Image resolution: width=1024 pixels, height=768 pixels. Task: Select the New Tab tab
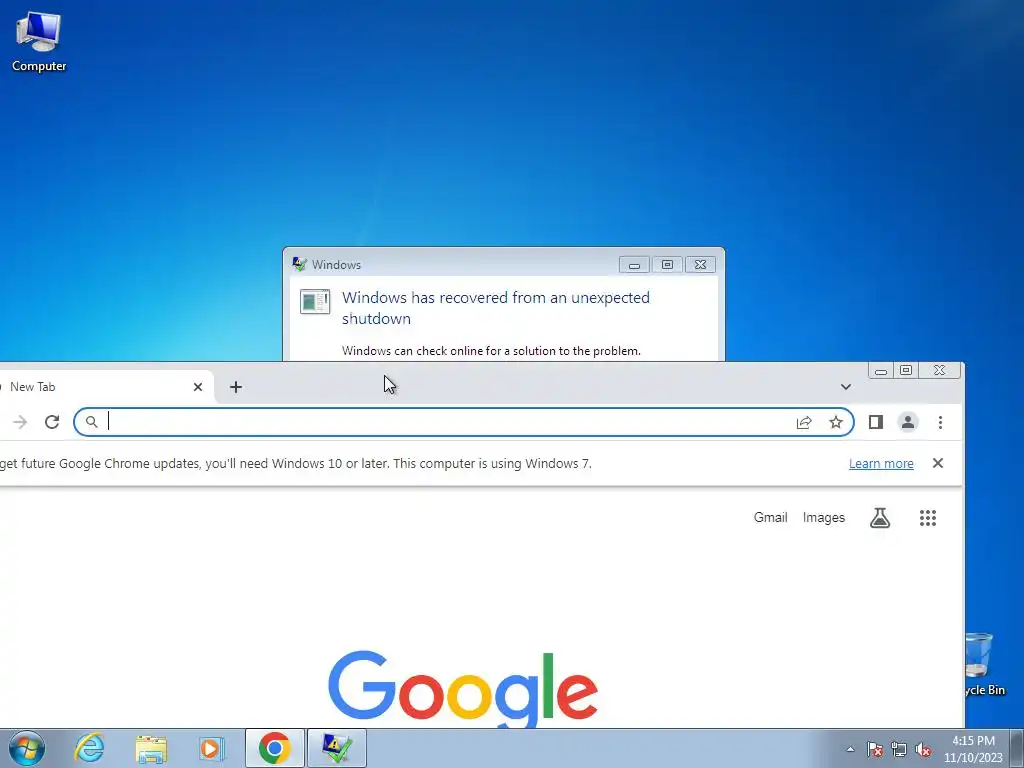coord(104,387)
